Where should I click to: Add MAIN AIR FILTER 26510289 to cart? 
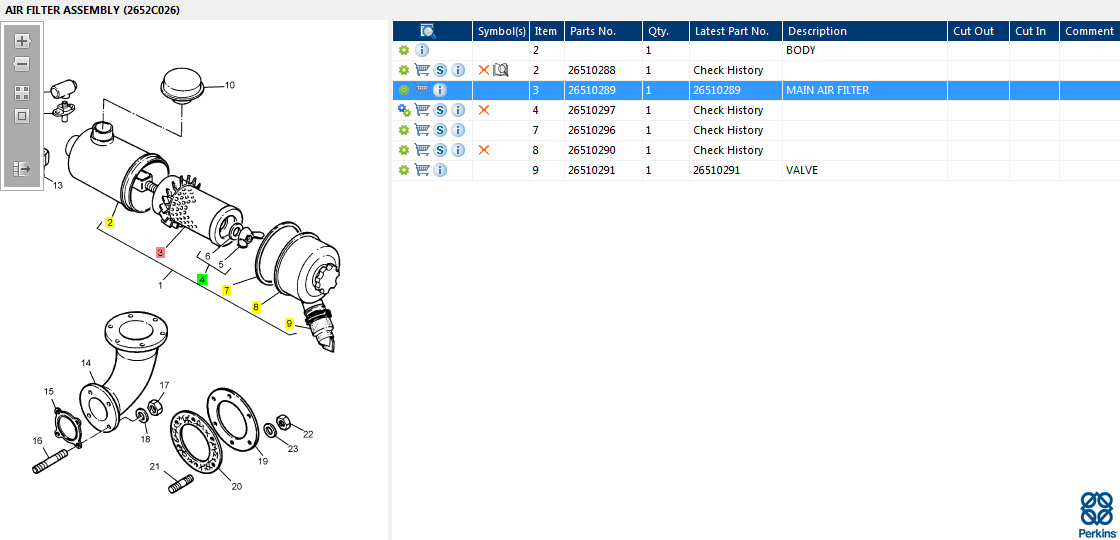pos(422,90)
